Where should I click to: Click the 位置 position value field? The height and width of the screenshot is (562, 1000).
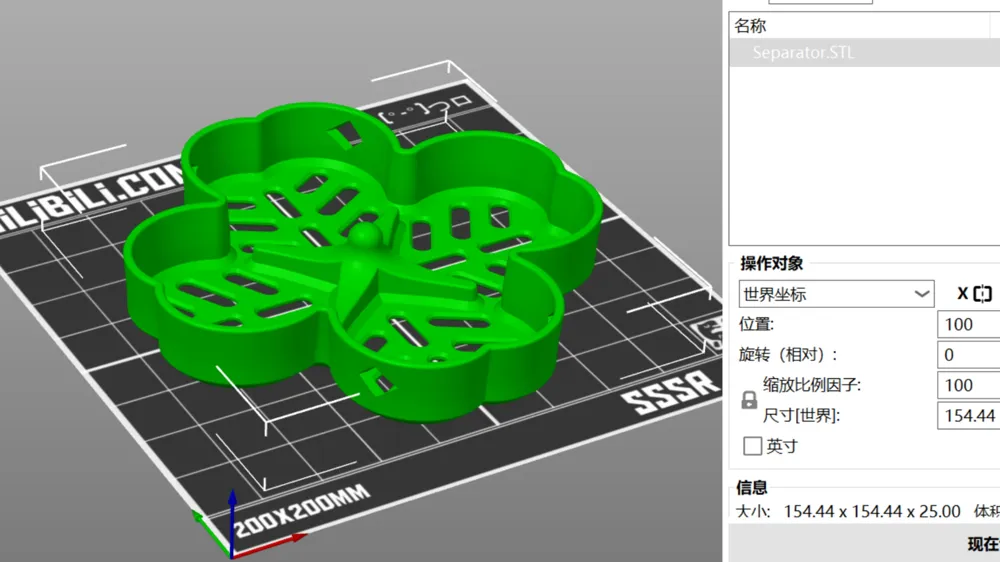pyautogui.click(x=968, y=324)
